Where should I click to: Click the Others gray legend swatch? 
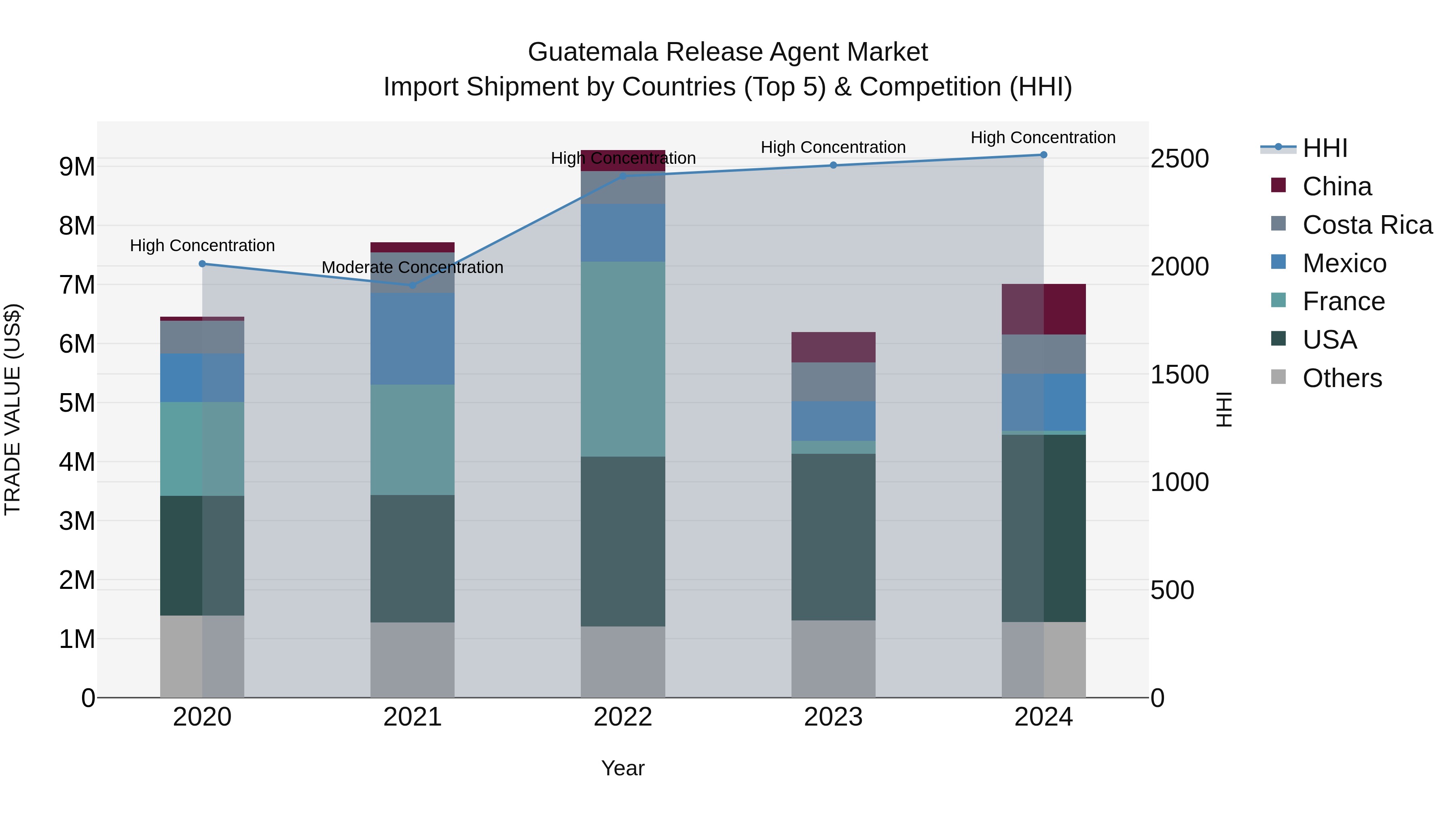(x=1278, y=377)
